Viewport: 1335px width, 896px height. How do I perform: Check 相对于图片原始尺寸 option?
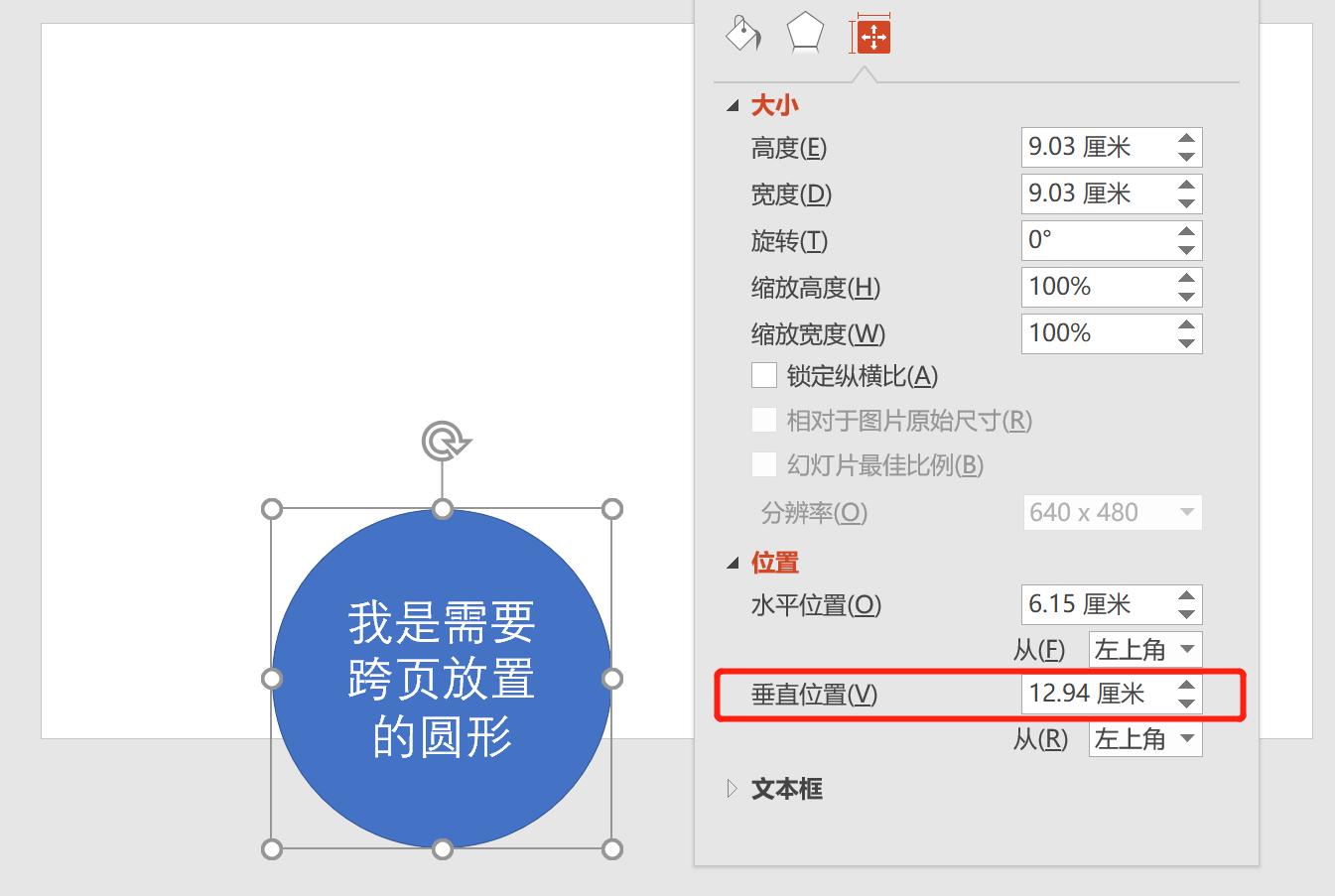pyautogui.click(x=764, y=420)
